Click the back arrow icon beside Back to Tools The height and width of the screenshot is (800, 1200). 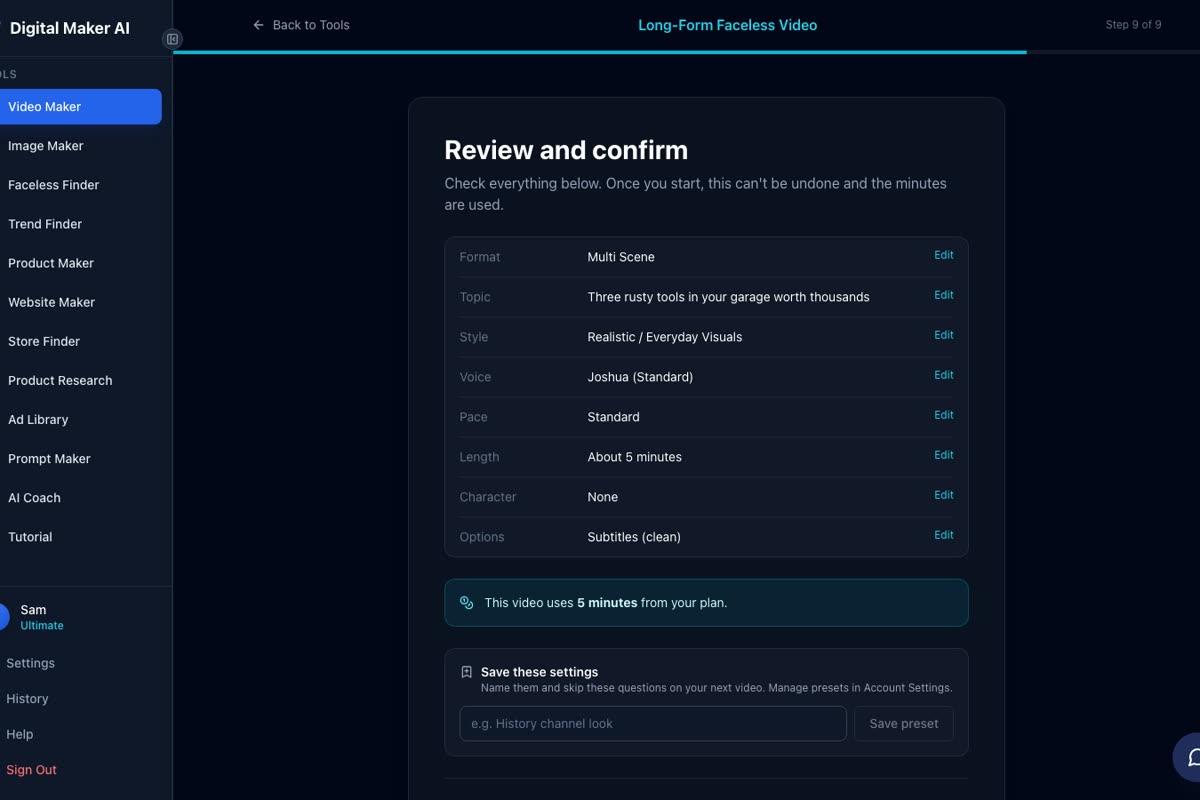259,25
